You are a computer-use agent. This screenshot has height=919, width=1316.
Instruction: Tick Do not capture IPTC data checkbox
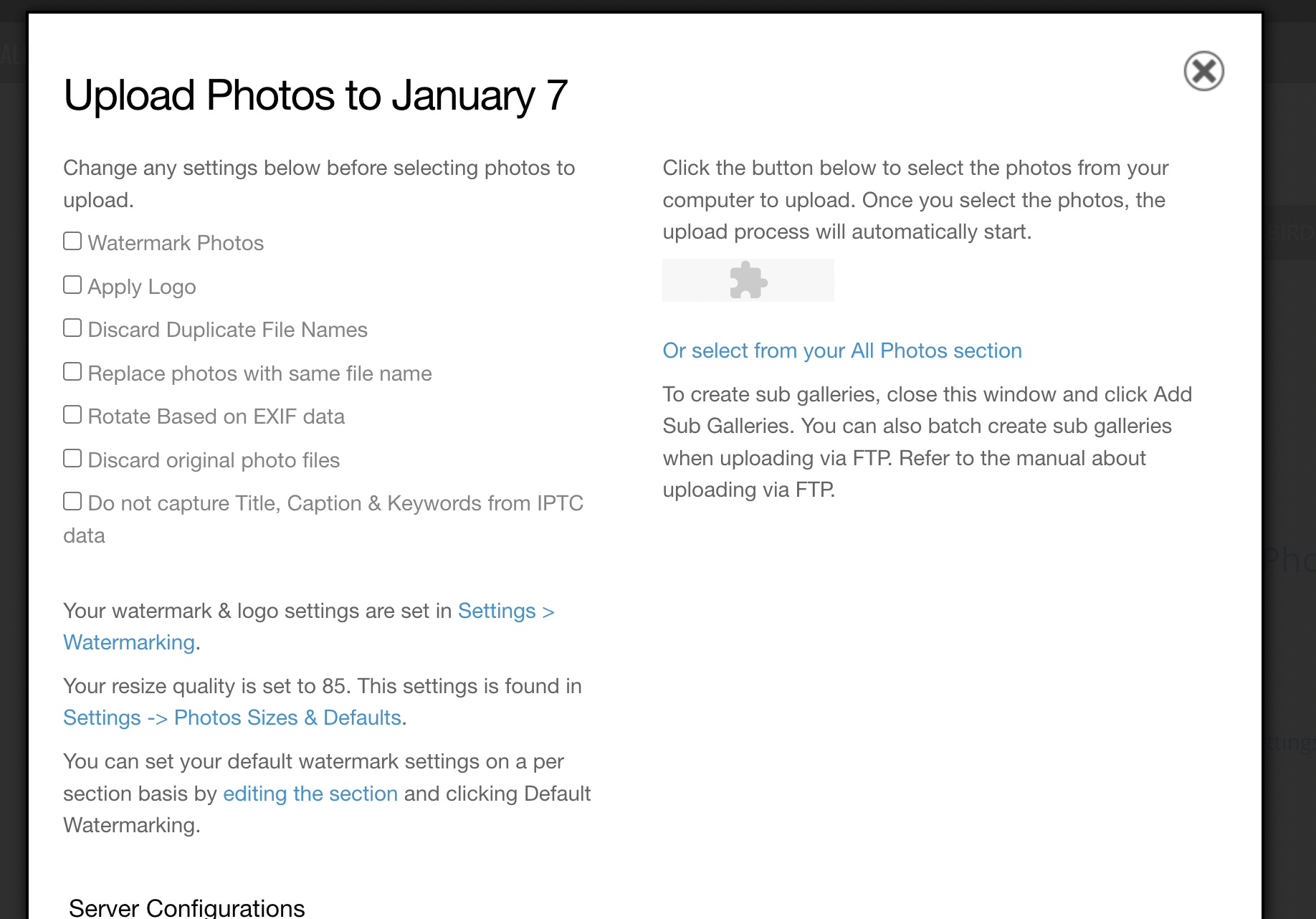pyautogui.click(x=72, y=501)
